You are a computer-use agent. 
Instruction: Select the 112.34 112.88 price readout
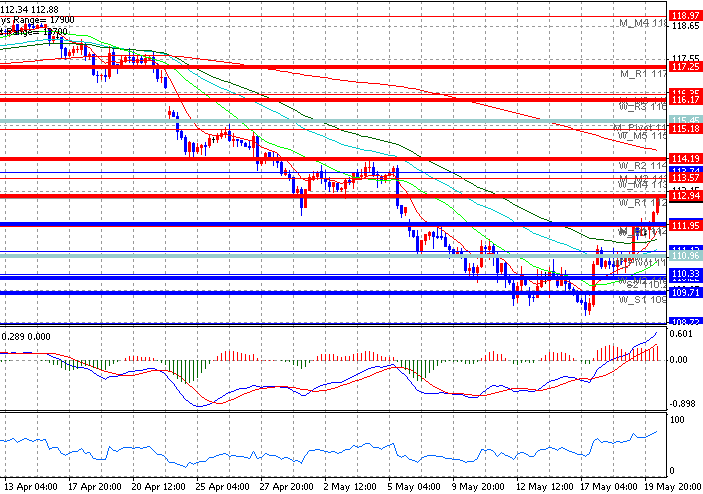click(30, 9)
